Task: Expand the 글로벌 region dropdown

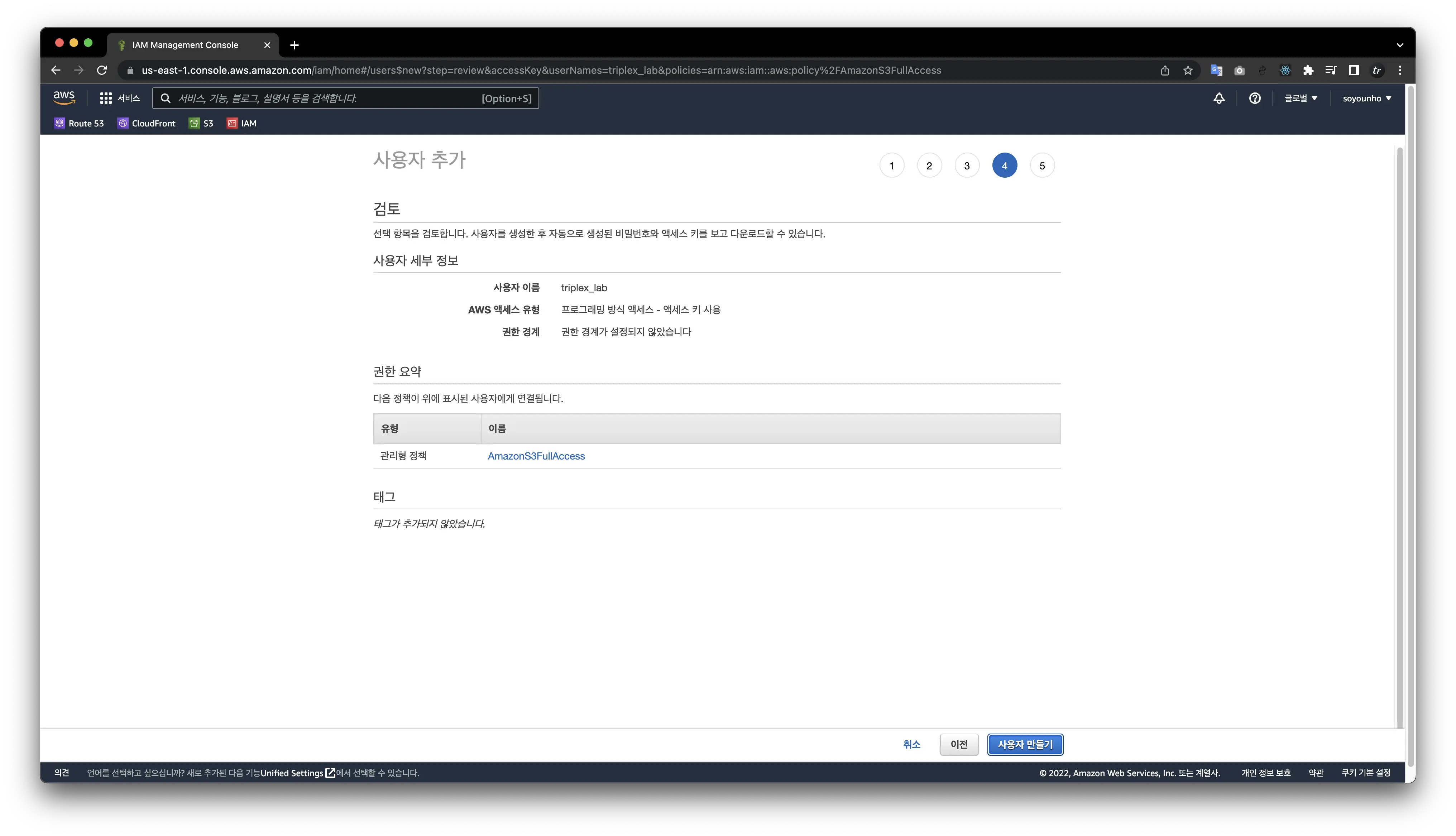Action: 1301,98
